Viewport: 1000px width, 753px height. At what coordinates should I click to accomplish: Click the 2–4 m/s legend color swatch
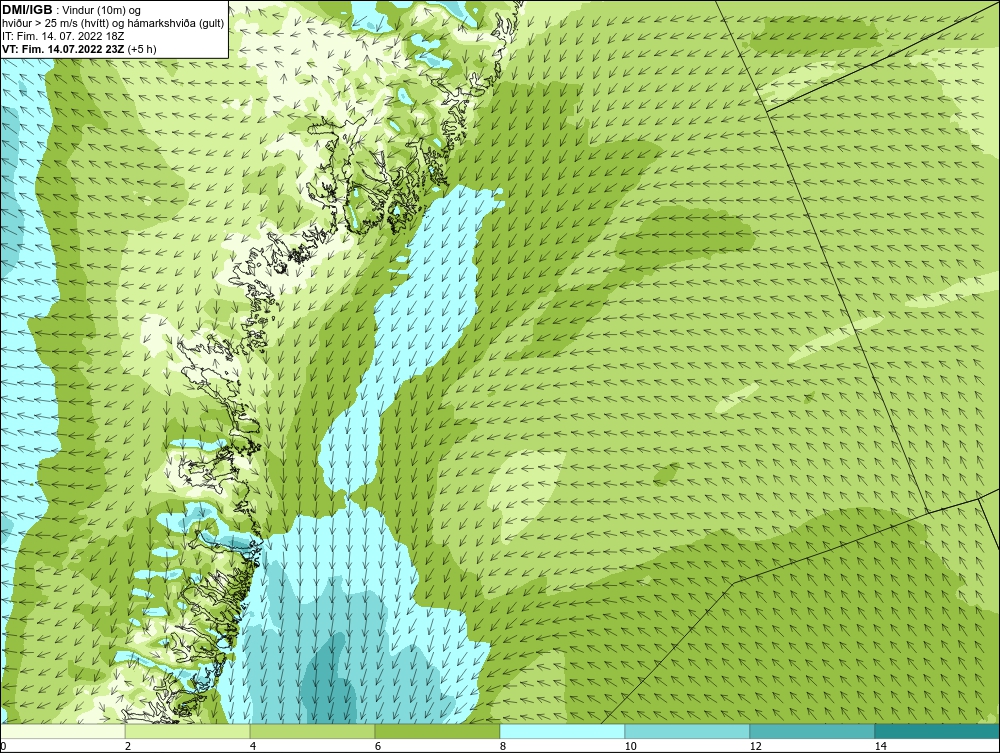(x=188, y=731)
